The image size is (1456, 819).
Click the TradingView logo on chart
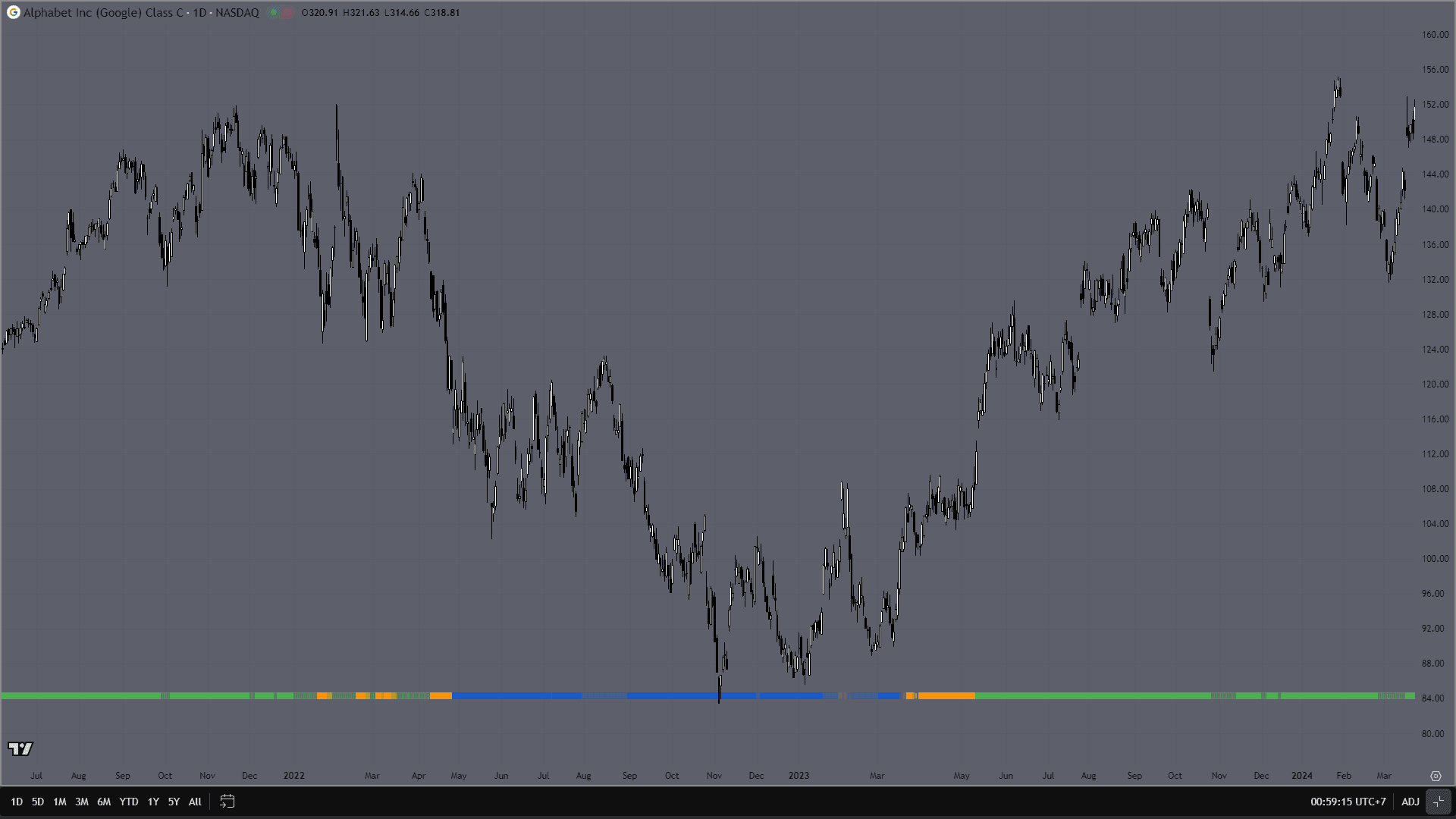[x=20, y=749]
